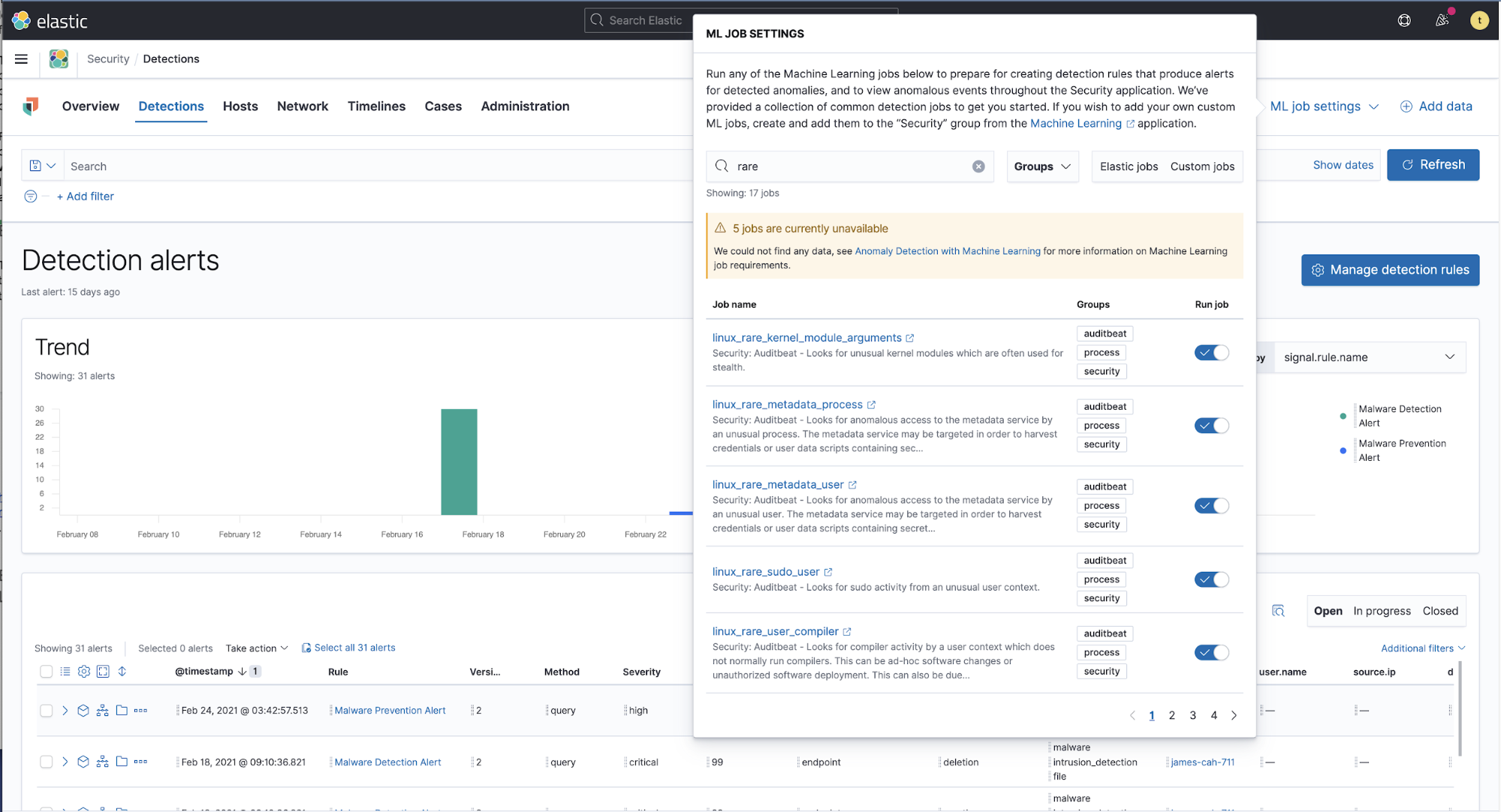Click the sort icon in alerts table toolbar

(x=122, y=672)
